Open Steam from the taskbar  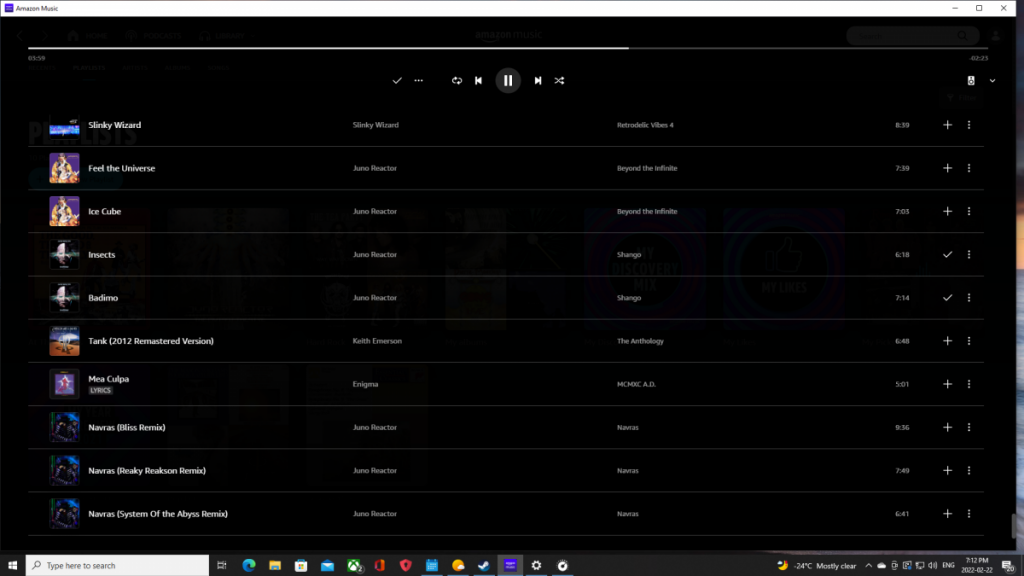(484, 566)
